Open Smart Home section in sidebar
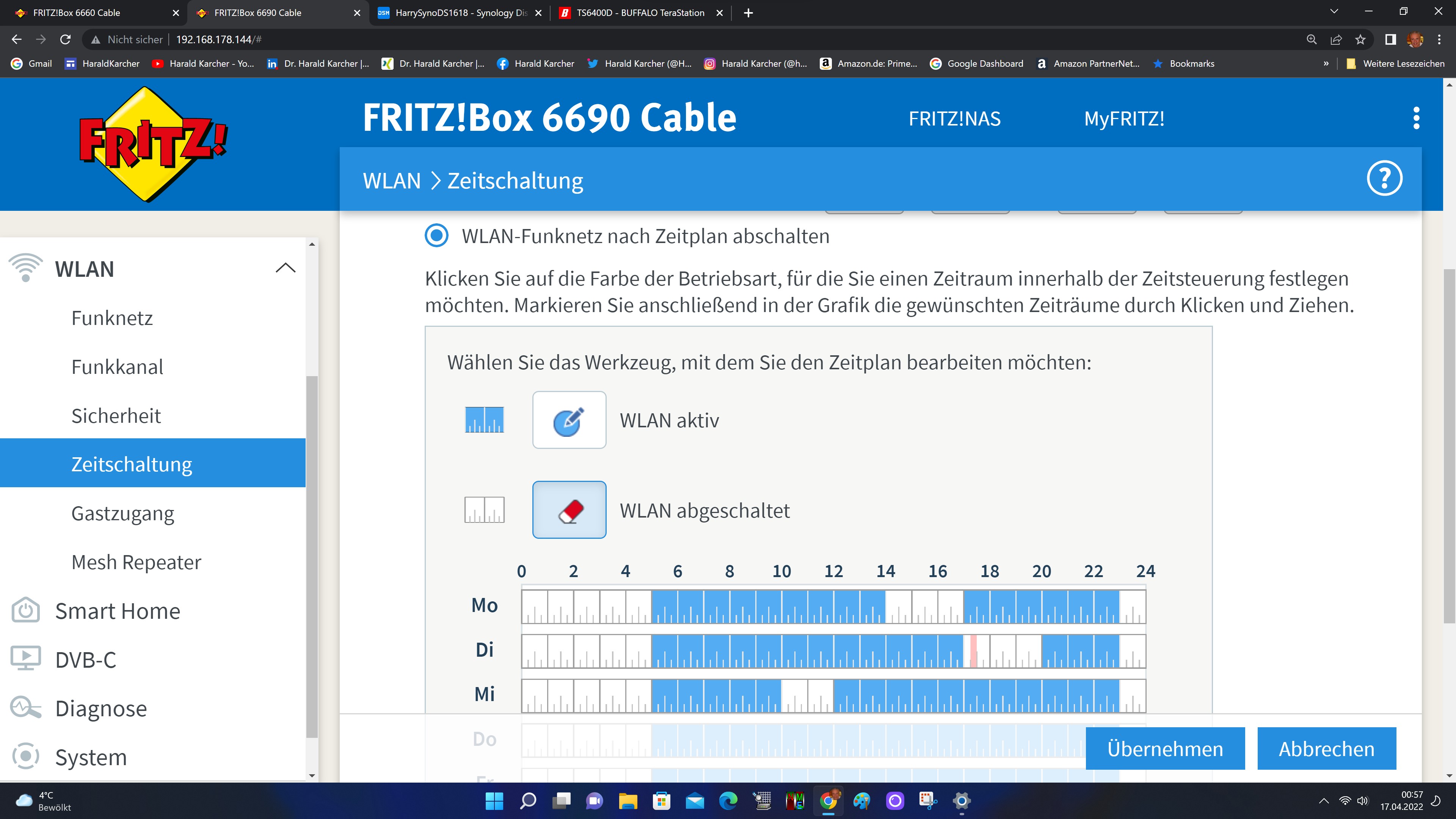1456x819 pixels. coord(118,611)
